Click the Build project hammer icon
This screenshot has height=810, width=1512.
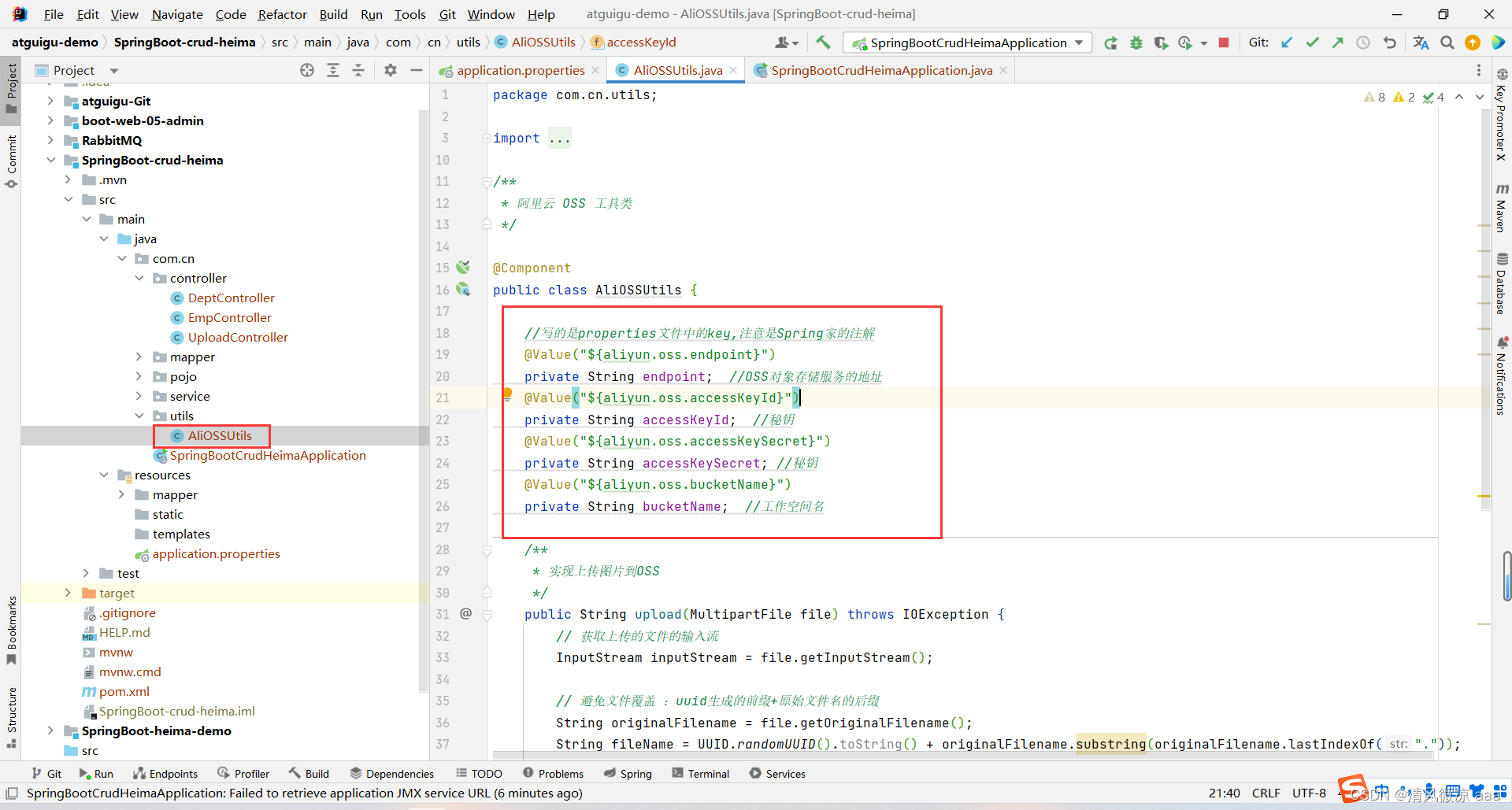pos(823,43)
